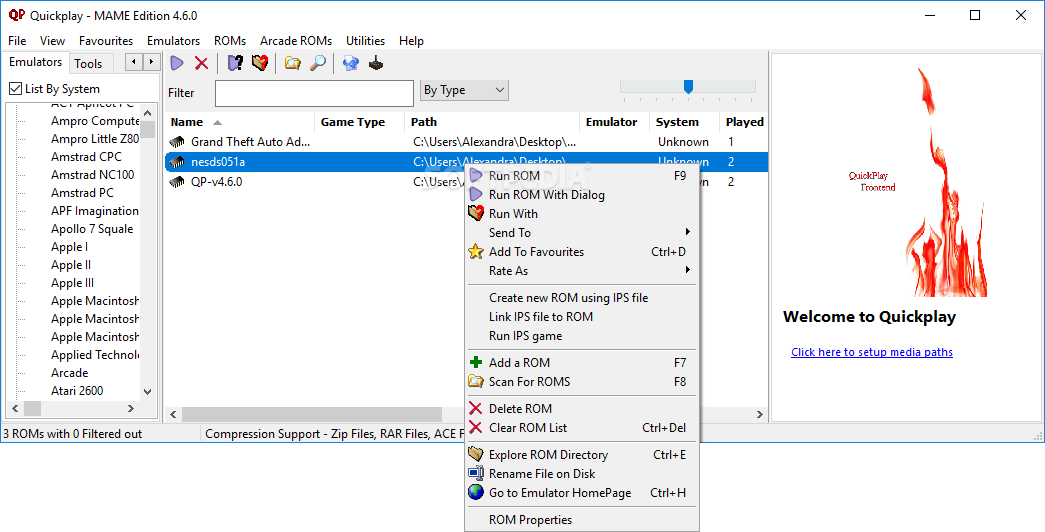
Task: Sort by the Name column header
Action: coord(240,122)
